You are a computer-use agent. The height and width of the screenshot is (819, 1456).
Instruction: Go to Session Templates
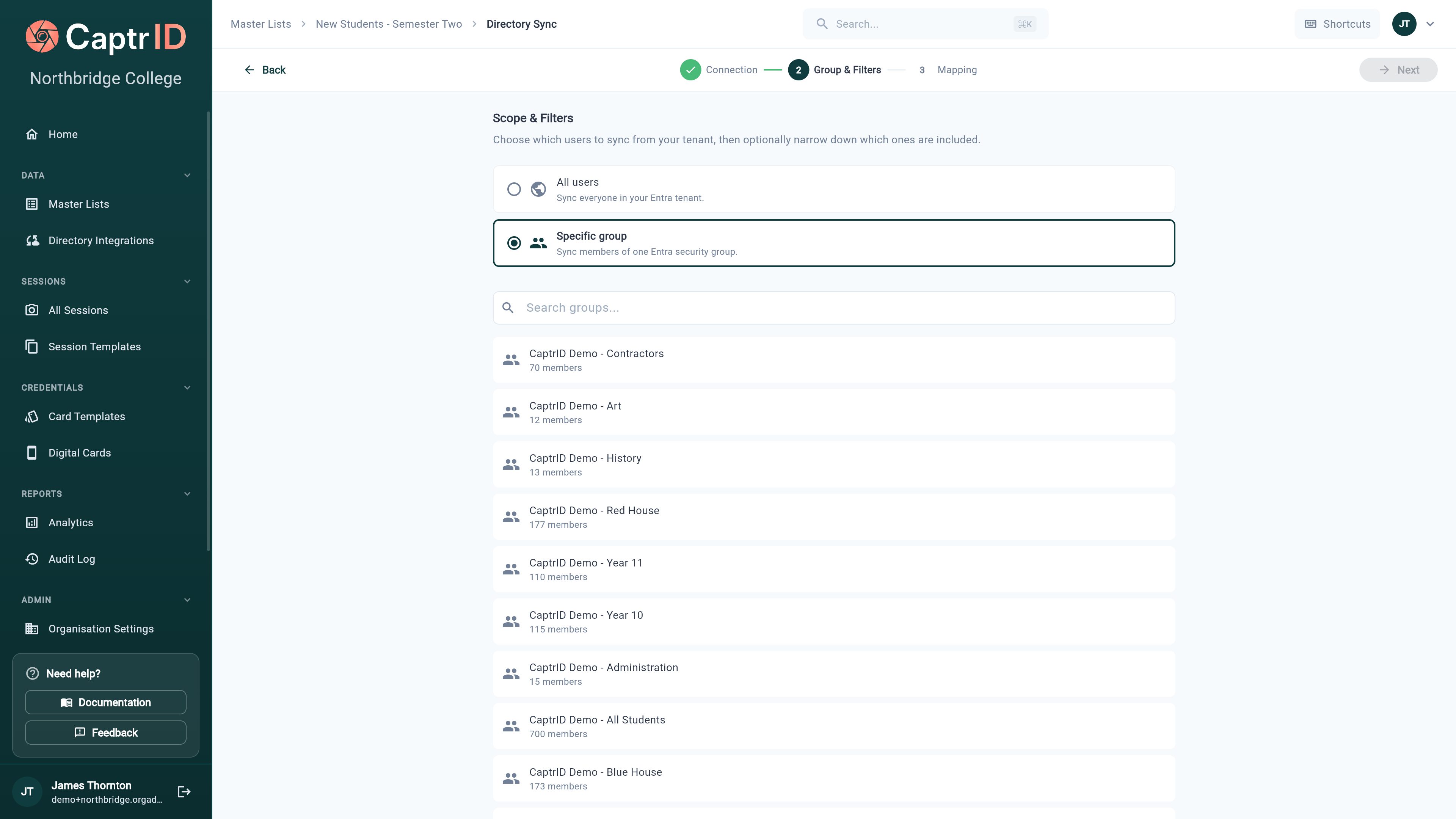point(106,347)
